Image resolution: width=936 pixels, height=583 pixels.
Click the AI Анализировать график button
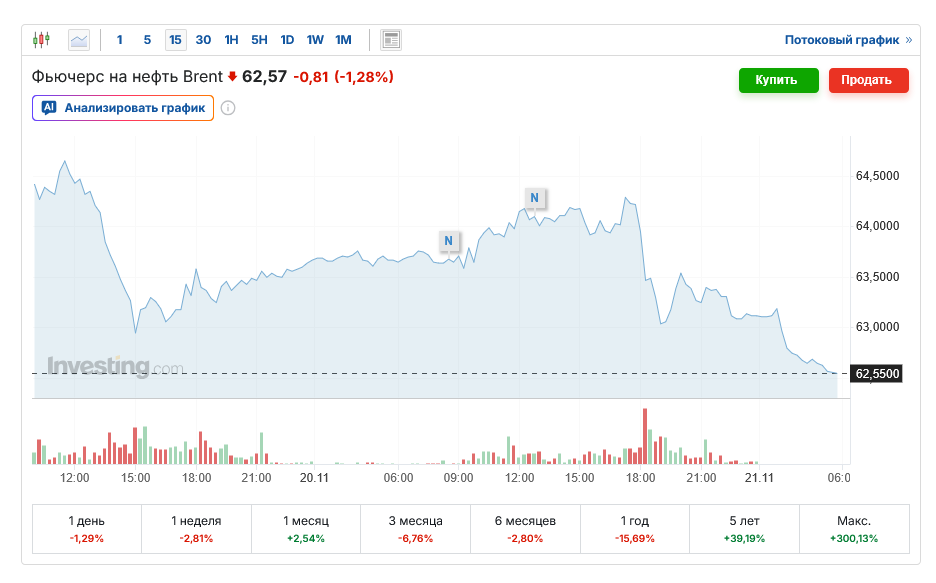click(123, 108)
